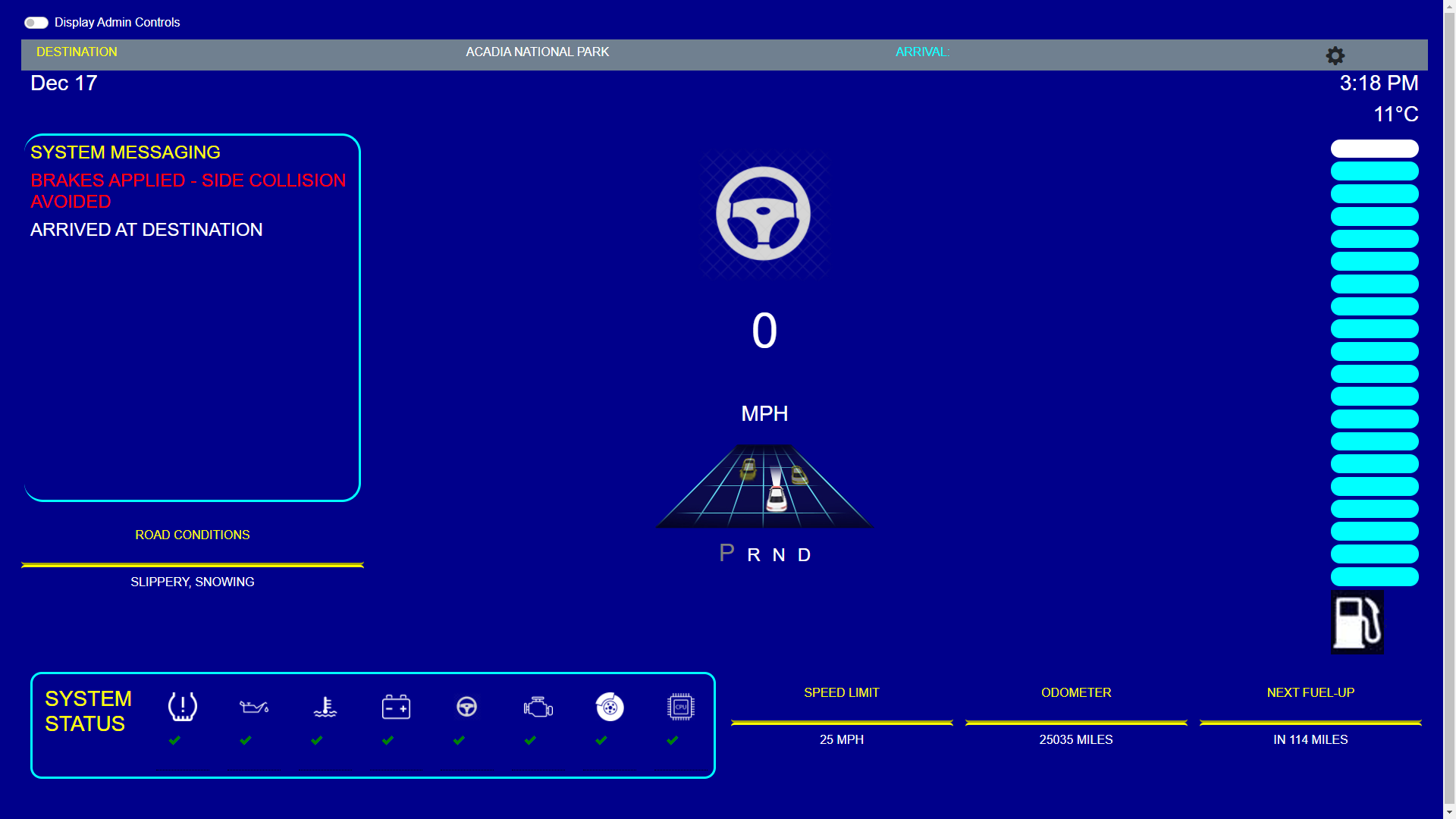1456x819 pixels.
Task: Select the N neutral gear
Action: click(779, 555)
